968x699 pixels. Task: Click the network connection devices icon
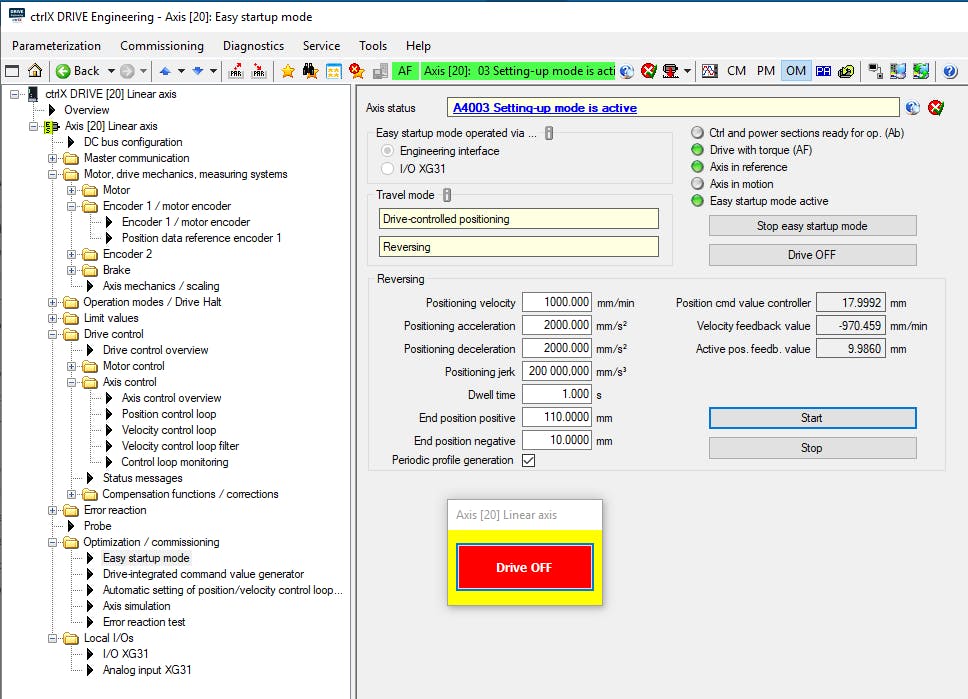(x=875, y=71)
